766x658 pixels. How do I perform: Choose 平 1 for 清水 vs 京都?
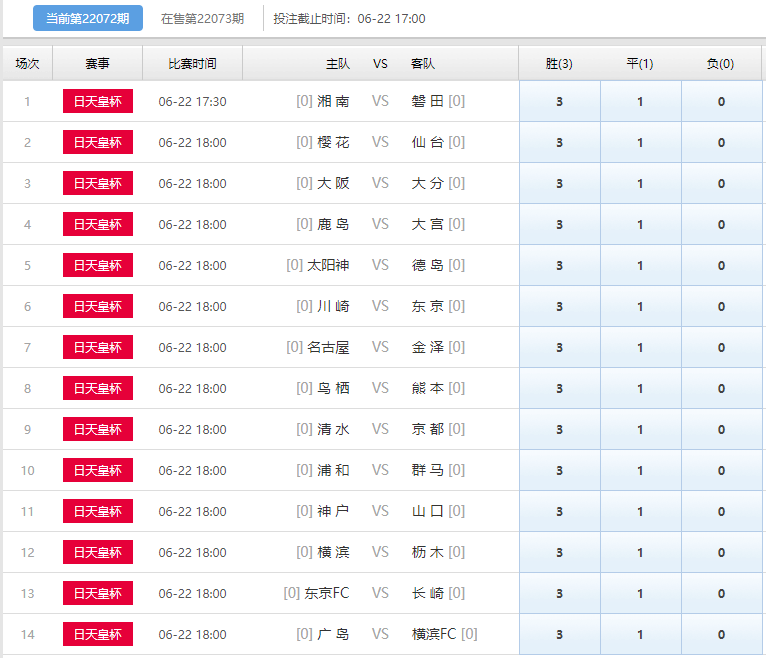(640, 430)
